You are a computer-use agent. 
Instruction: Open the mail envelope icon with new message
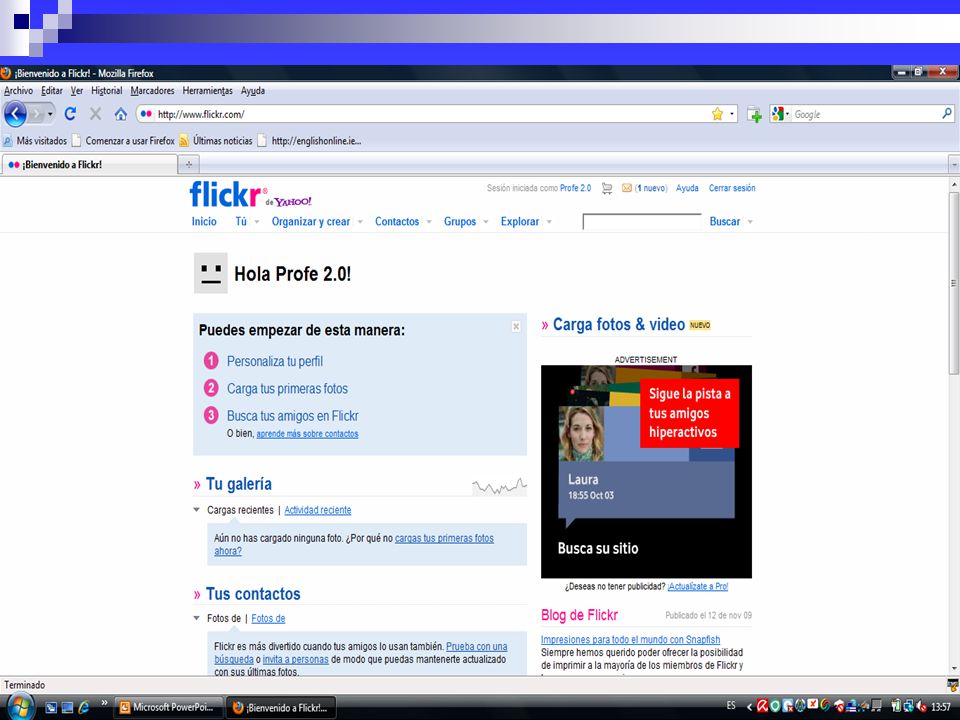pyautogui.click(x=626, y=189)
